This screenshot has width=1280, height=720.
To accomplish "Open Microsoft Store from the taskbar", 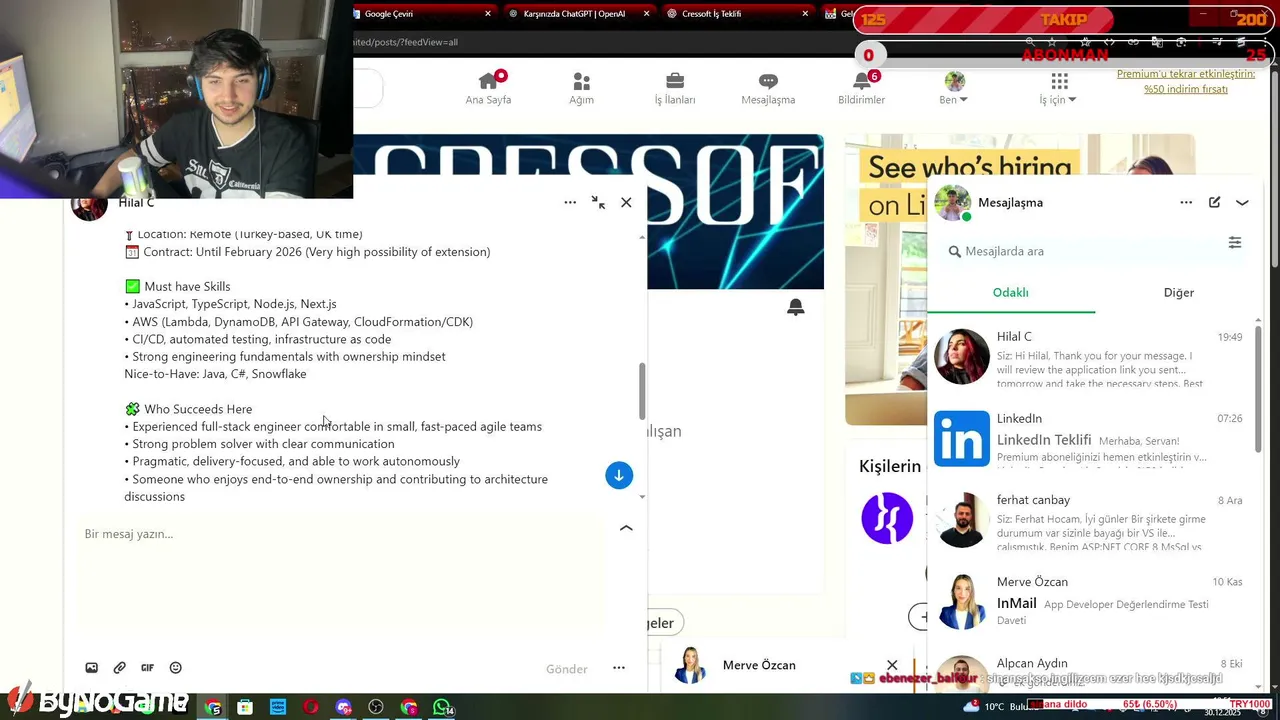I will tap(245, 707).
